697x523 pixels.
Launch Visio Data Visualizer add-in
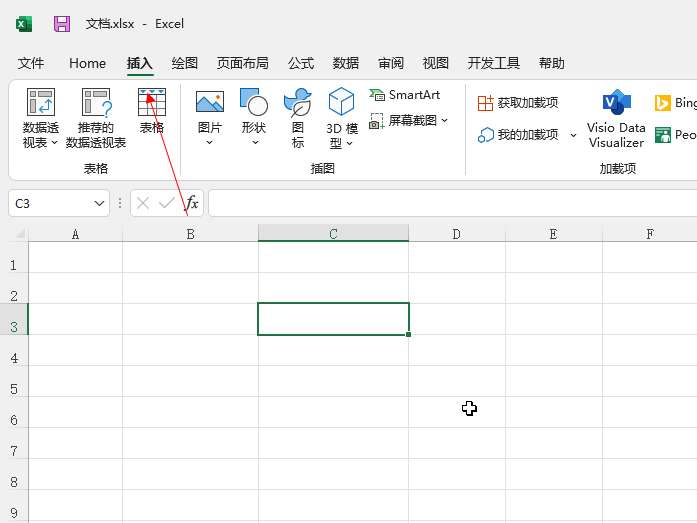[616, 119]
